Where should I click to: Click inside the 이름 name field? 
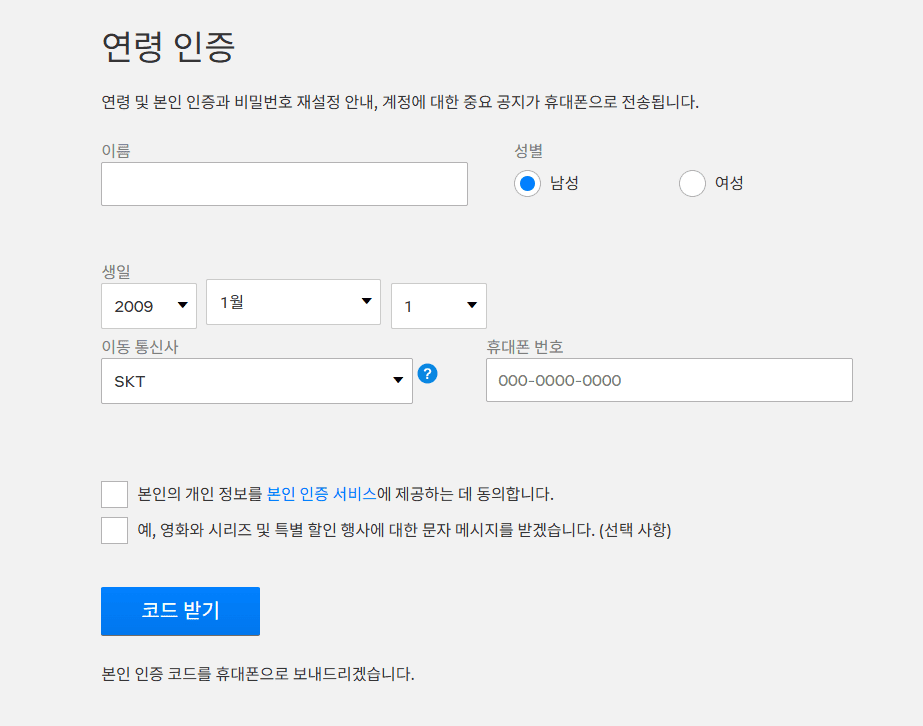click(283, 184)
